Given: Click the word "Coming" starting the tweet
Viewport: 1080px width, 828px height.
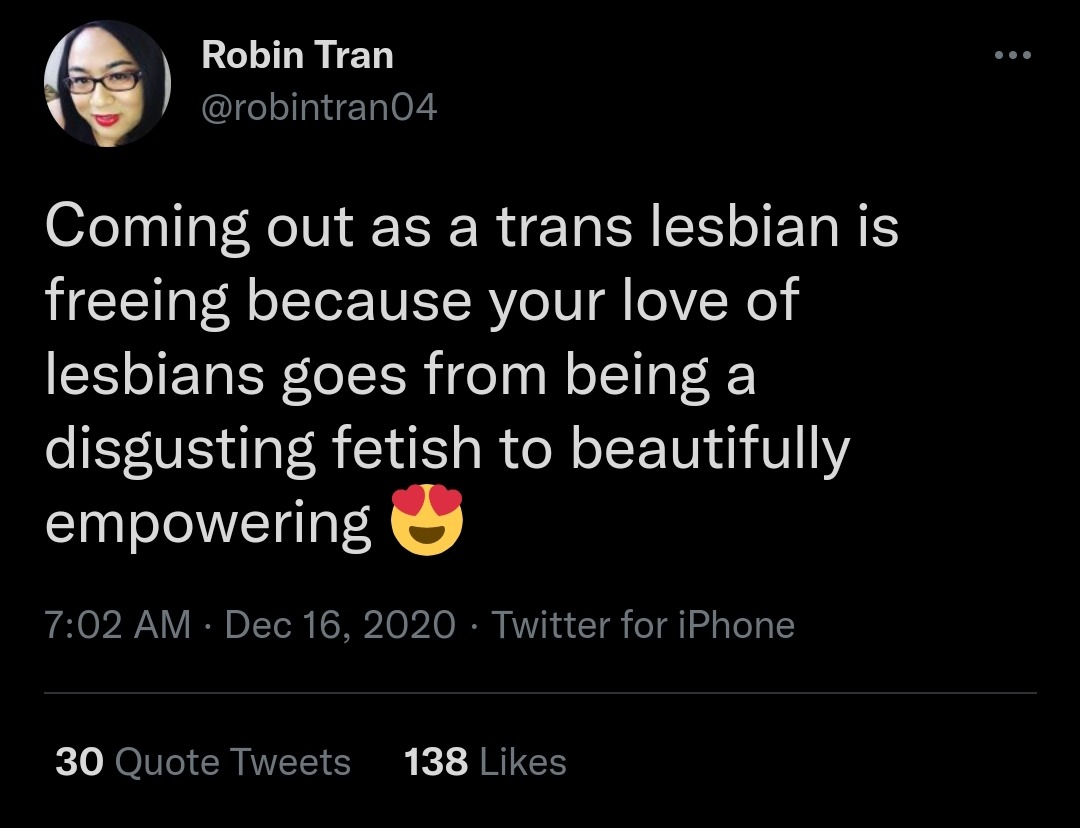Looking at the screenshot, I should pos(147,229).
